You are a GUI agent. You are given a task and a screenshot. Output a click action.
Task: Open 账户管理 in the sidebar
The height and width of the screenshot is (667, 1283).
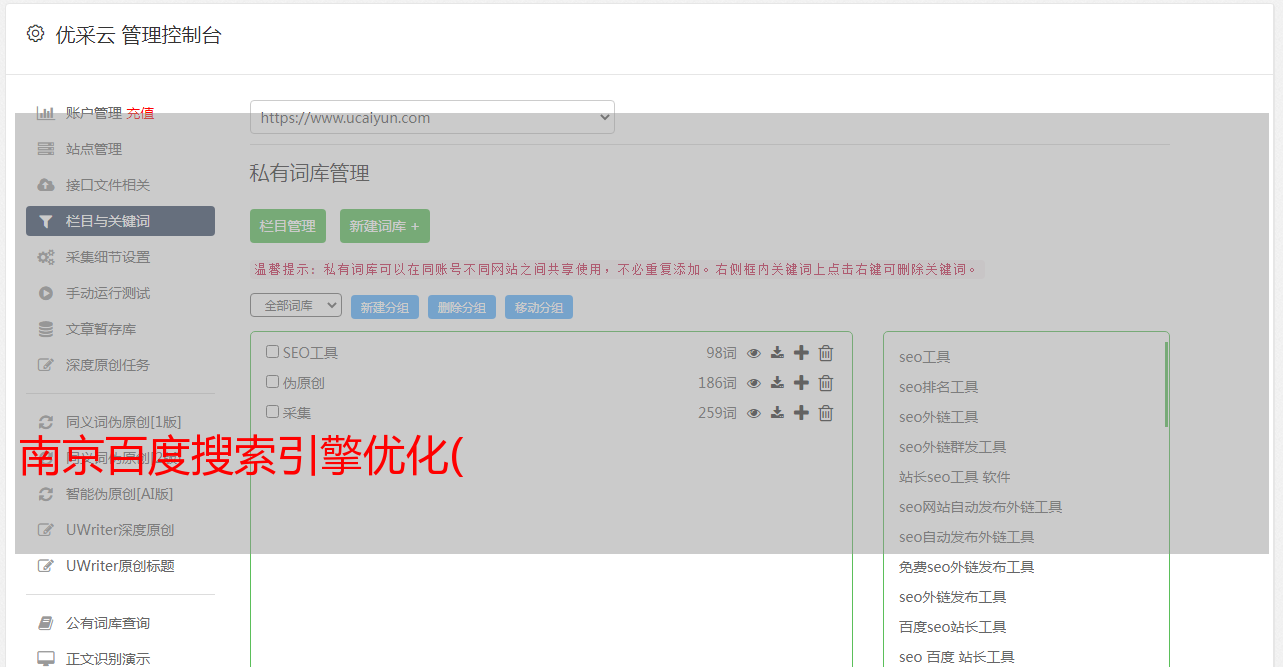[x=94, y=113]
